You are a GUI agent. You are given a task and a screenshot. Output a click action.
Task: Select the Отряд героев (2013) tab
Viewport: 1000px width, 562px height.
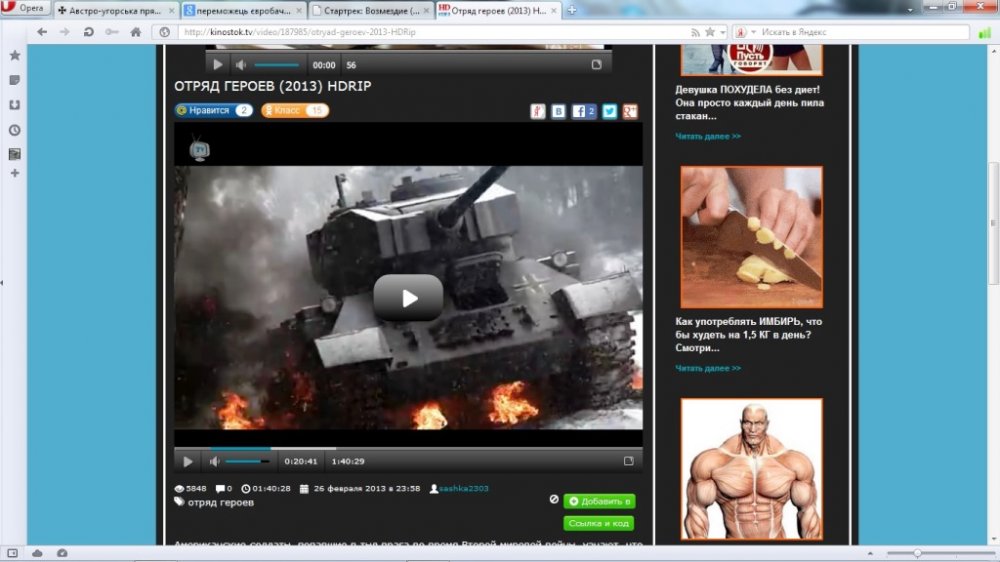pyautogui.click(x=498, y=10)
